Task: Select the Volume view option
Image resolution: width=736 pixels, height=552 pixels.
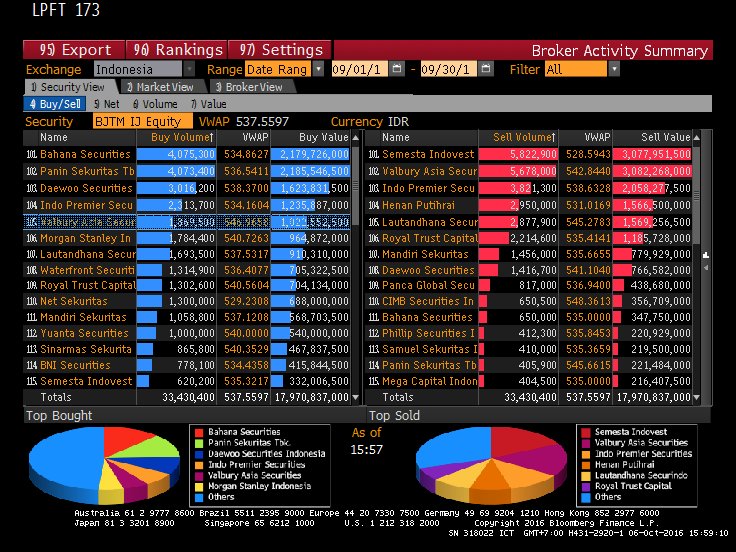Action: point(155,103)
